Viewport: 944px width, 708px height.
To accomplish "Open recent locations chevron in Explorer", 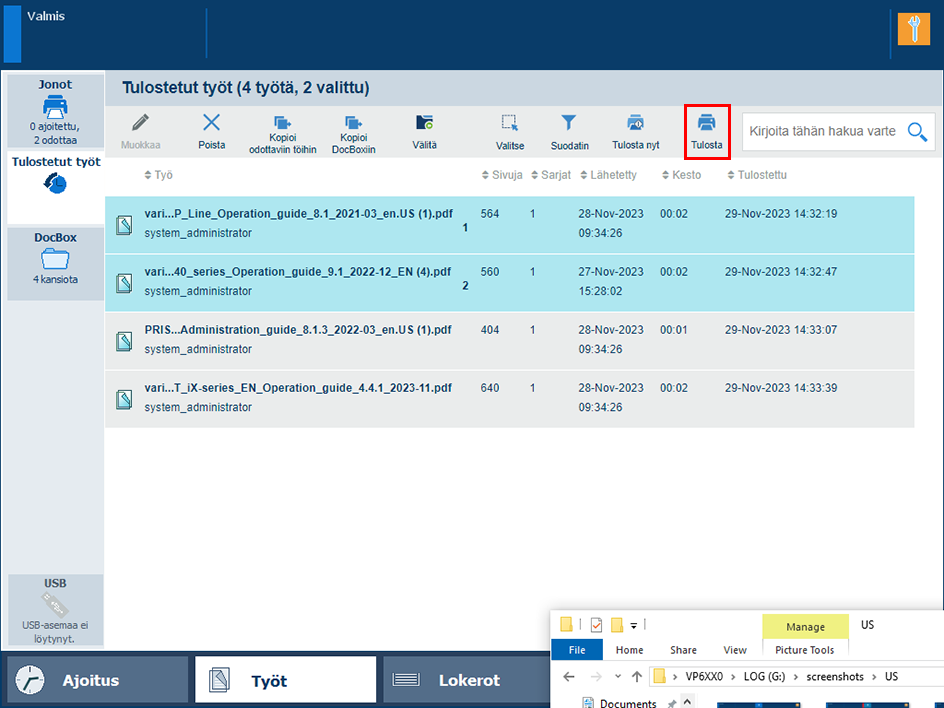I will (618, 677).
